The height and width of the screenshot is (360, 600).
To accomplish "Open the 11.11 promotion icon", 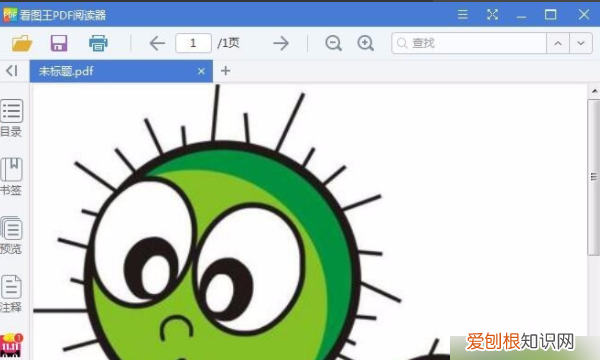I will 11,345.
